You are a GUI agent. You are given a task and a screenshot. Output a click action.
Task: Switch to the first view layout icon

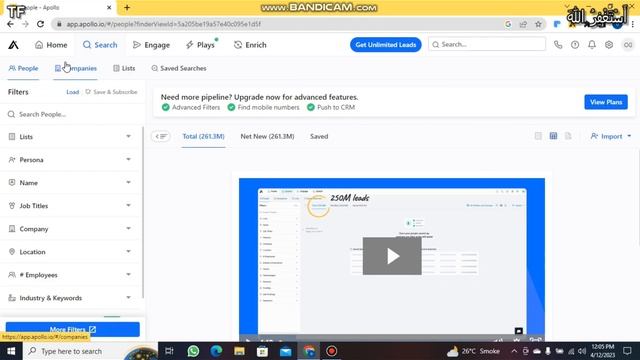point(538,136)
